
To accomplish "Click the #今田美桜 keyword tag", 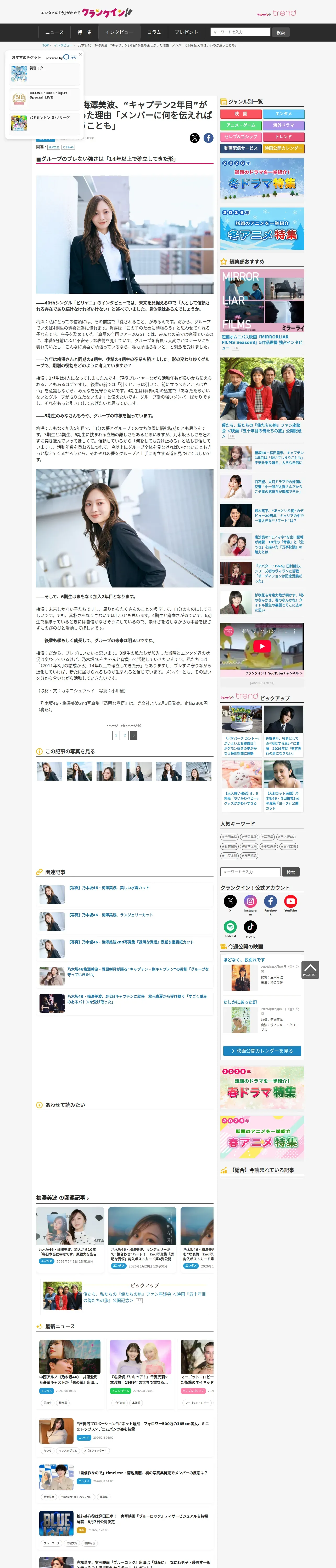I will point(229,837).
